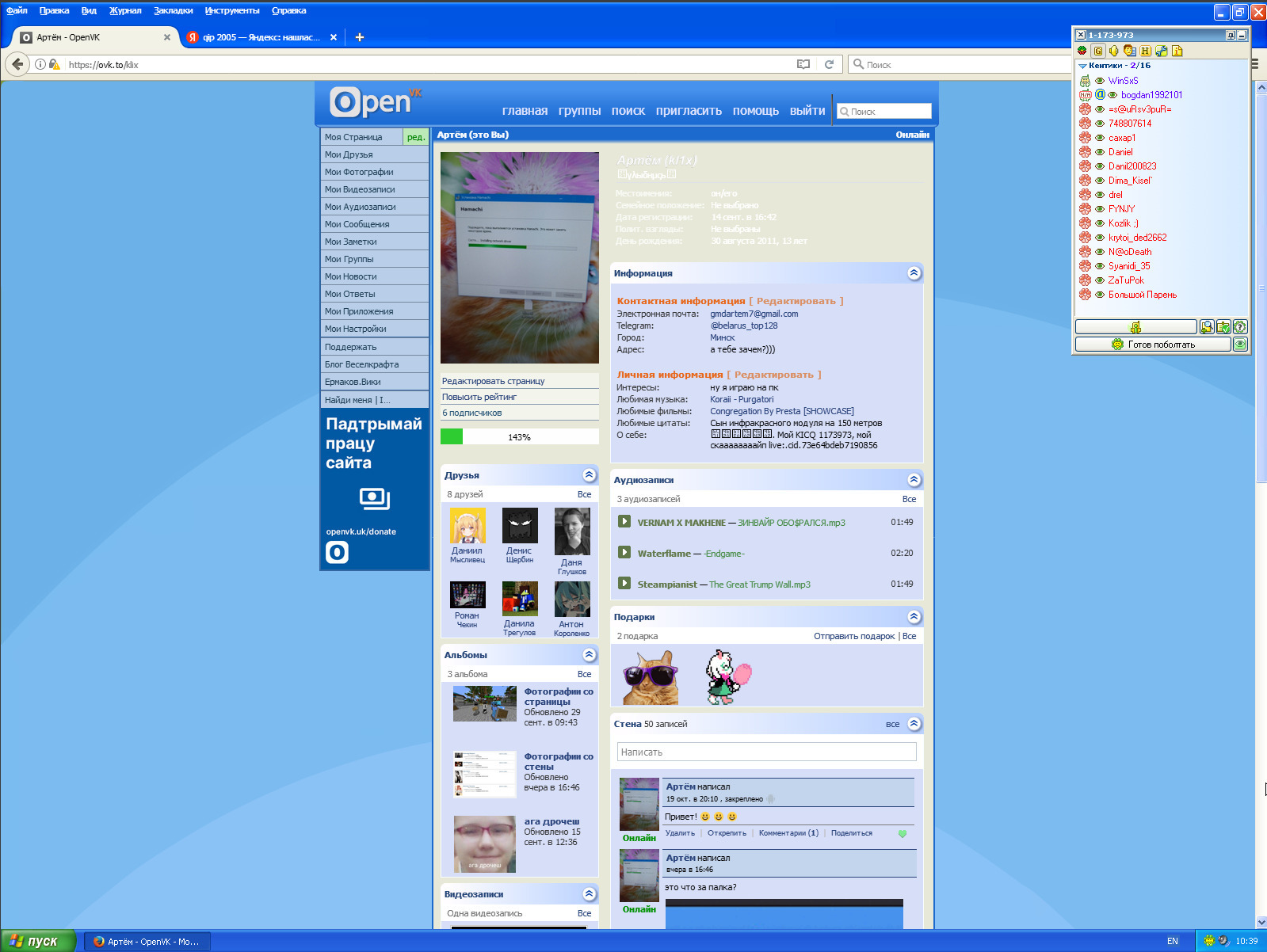The image size is (1267, 952).
Task: Collapse the 'Кентики' contact group
Action: (1082, 66)
